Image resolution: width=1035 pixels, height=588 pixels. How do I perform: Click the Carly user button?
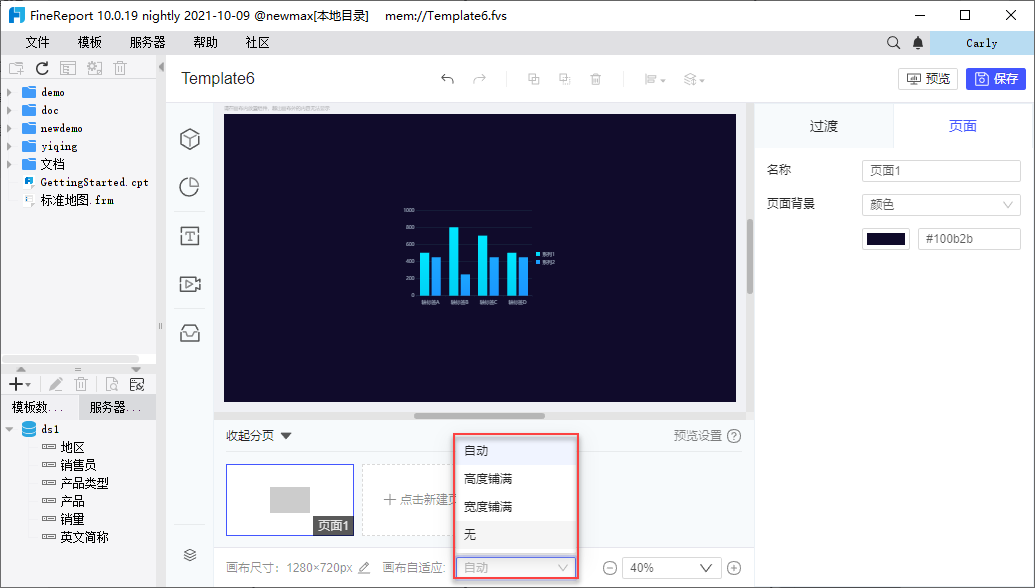point(982,43)
